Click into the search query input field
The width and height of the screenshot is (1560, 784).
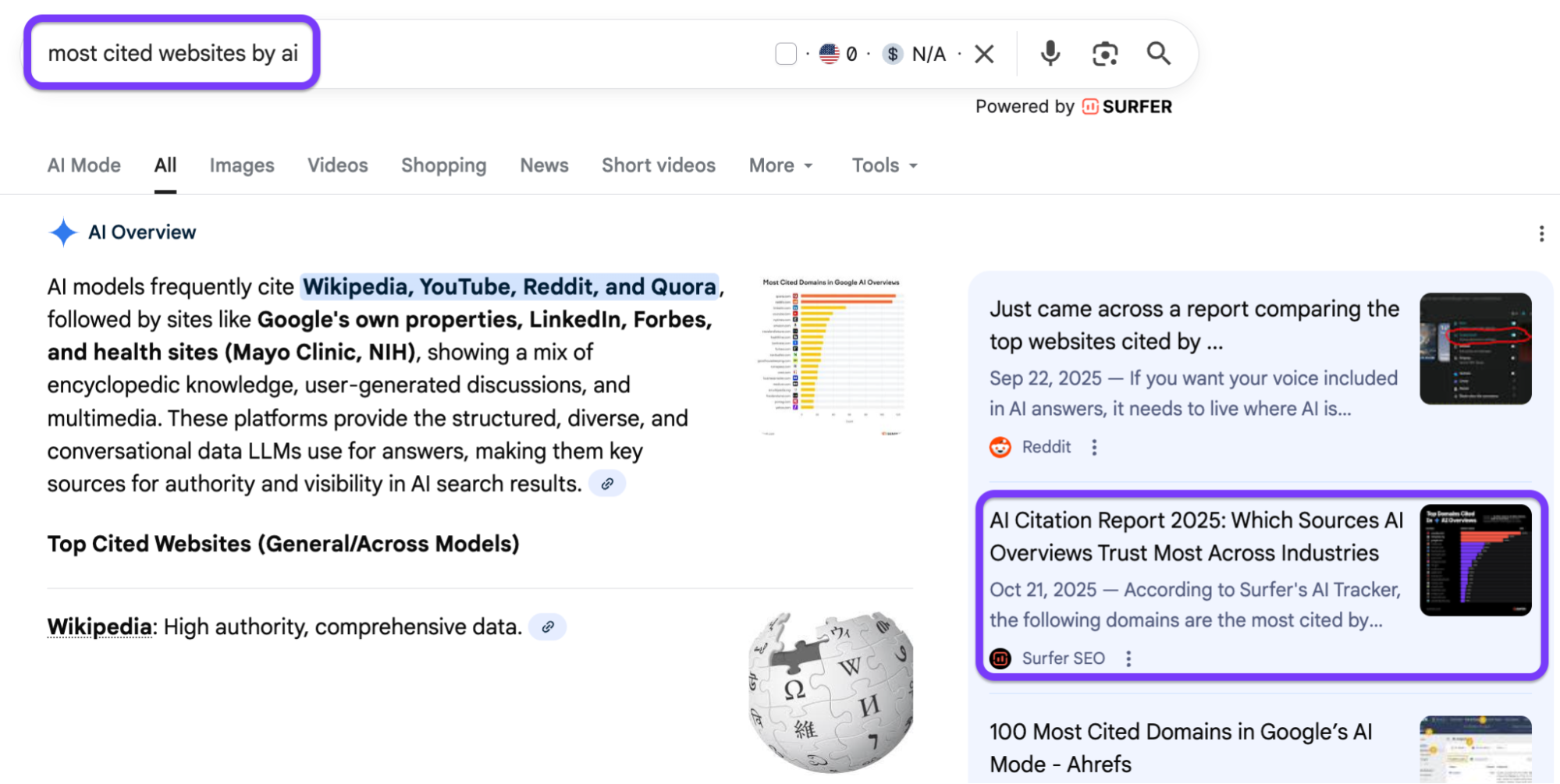tap(173, 53)
